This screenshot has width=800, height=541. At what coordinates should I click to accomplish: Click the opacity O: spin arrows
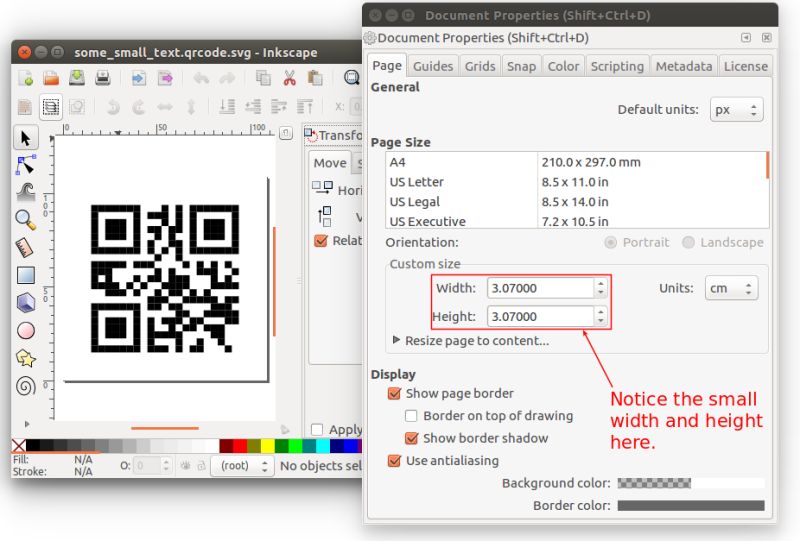(x=165, y=465)
